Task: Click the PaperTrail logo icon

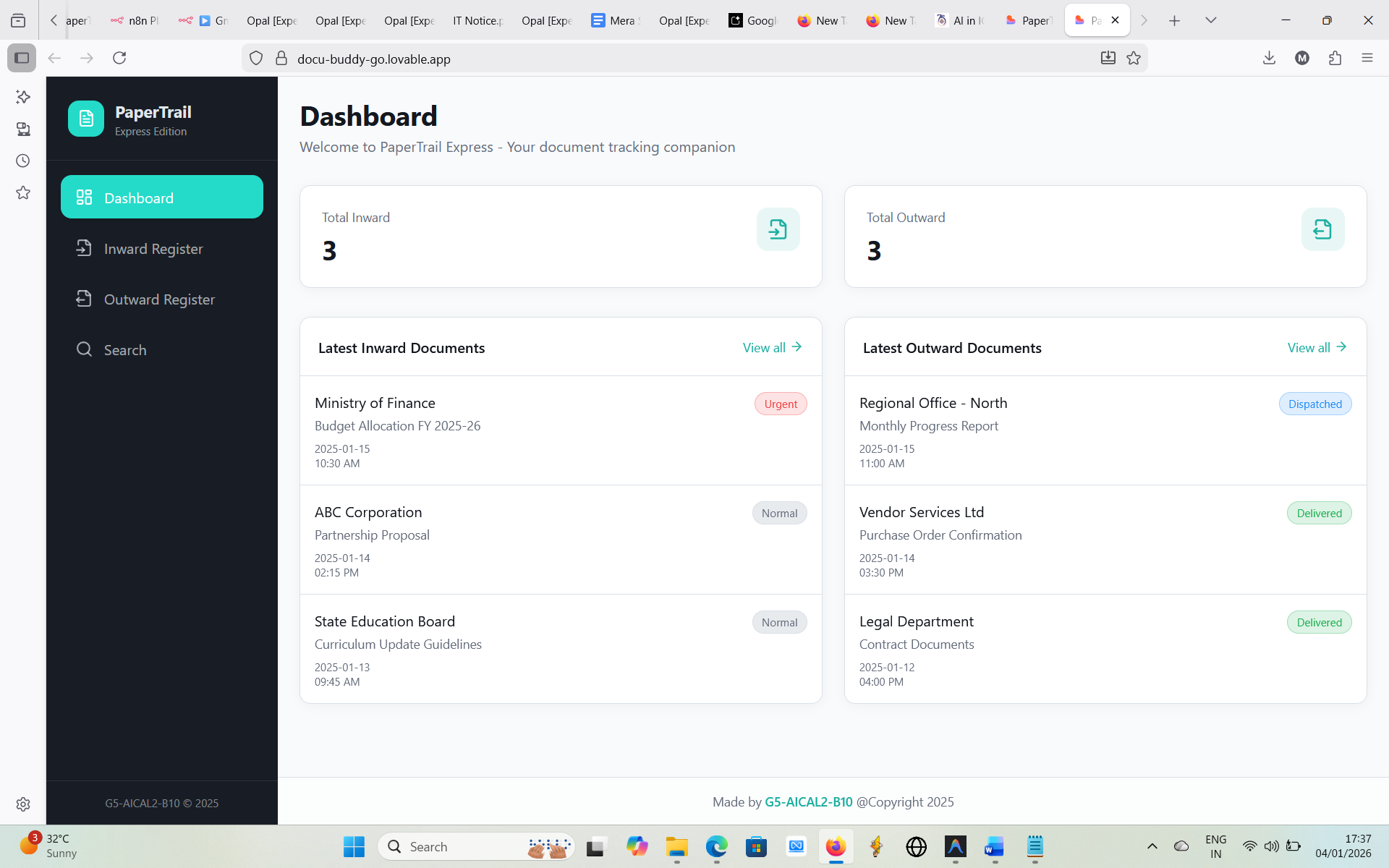Action: click(x=86, y=119)
